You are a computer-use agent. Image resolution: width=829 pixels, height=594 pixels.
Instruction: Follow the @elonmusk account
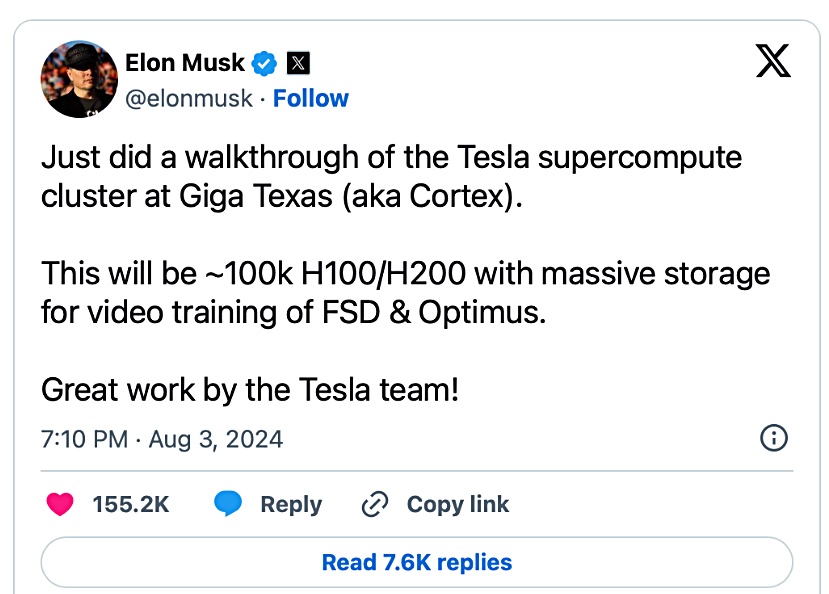point(311,98)
